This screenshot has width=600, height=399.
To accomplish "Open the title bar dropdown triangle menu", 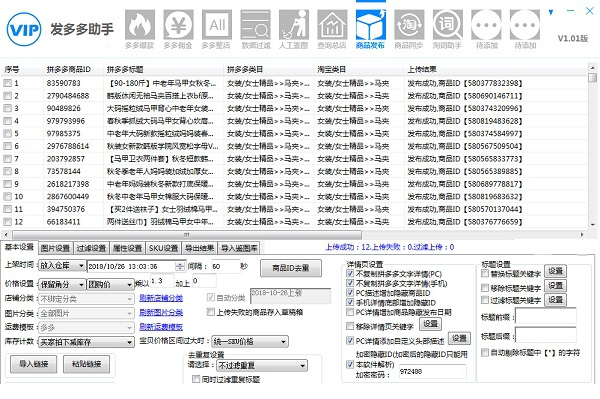I will pos(551,12).
